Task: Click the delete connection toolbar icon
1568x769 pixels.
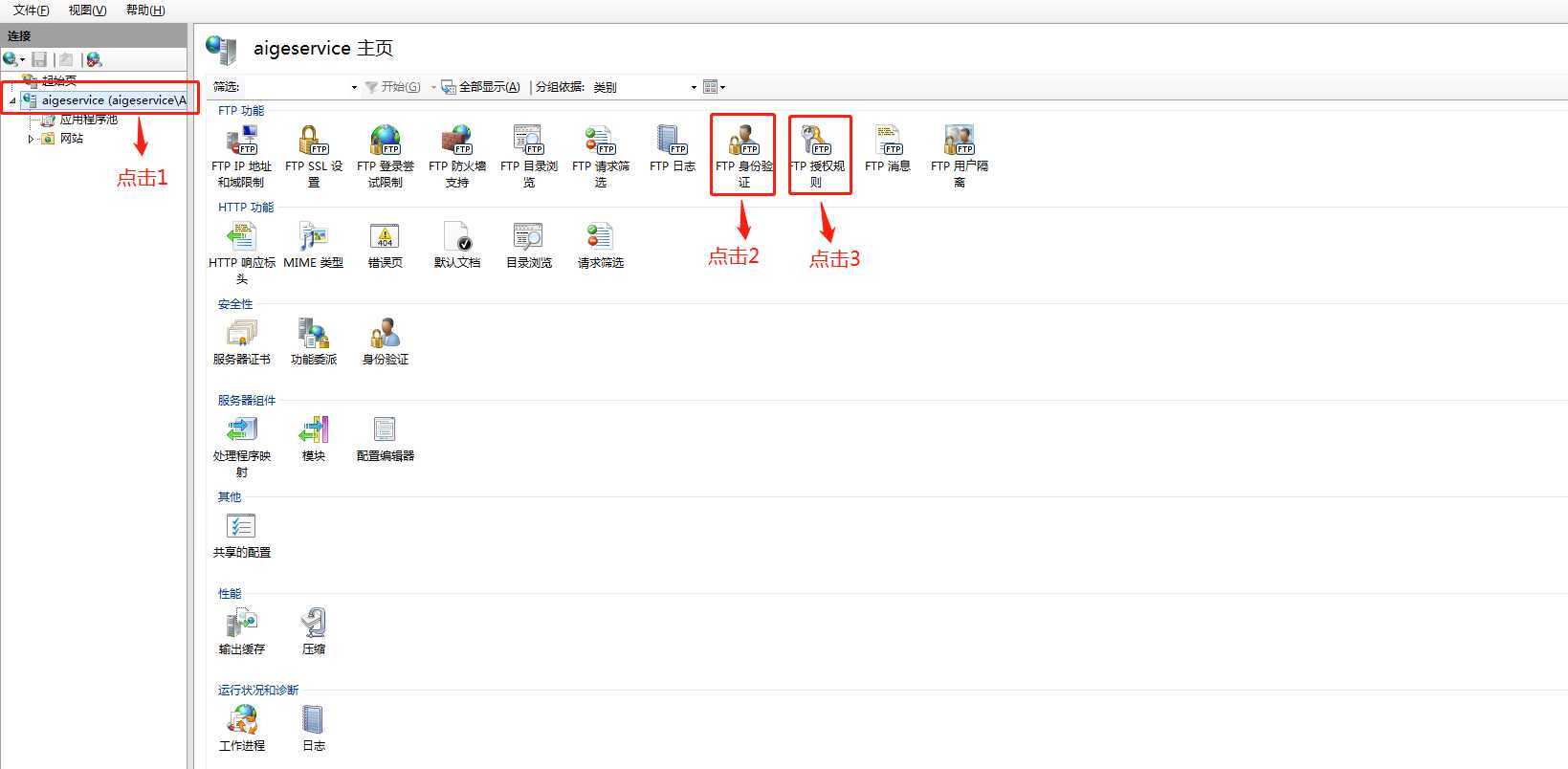Action: pos(94,59)
